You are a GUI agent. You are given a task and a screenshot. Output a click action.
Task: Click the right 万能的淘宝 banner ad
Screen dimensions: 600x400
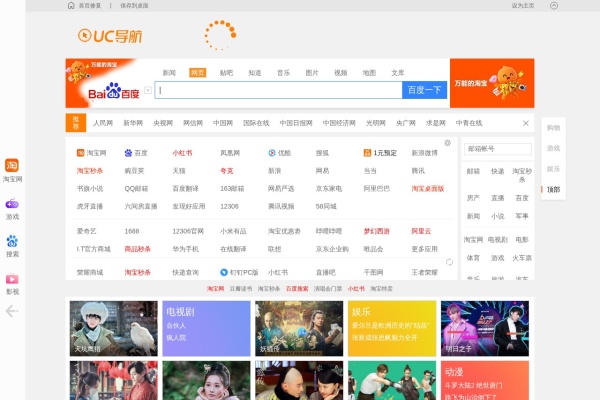pos(492,83)
